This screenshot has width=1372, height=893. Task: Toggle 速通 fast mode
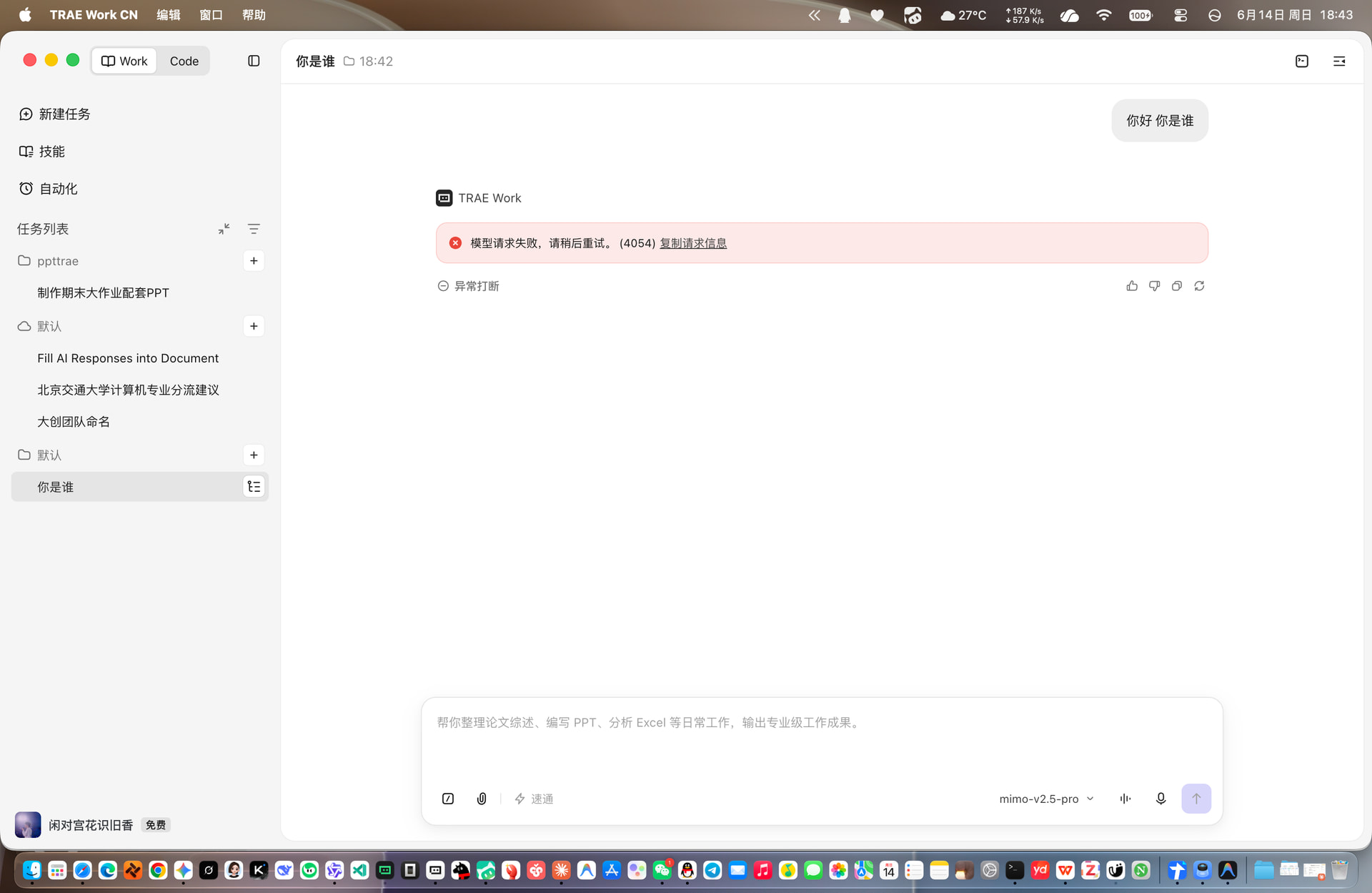(x=534, y=799)
